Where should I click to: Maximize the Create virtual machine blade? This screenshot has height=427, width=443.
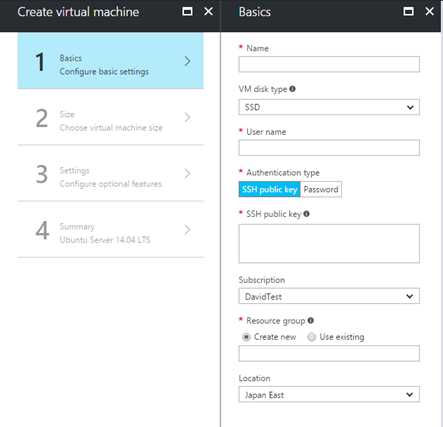(187, 12)
